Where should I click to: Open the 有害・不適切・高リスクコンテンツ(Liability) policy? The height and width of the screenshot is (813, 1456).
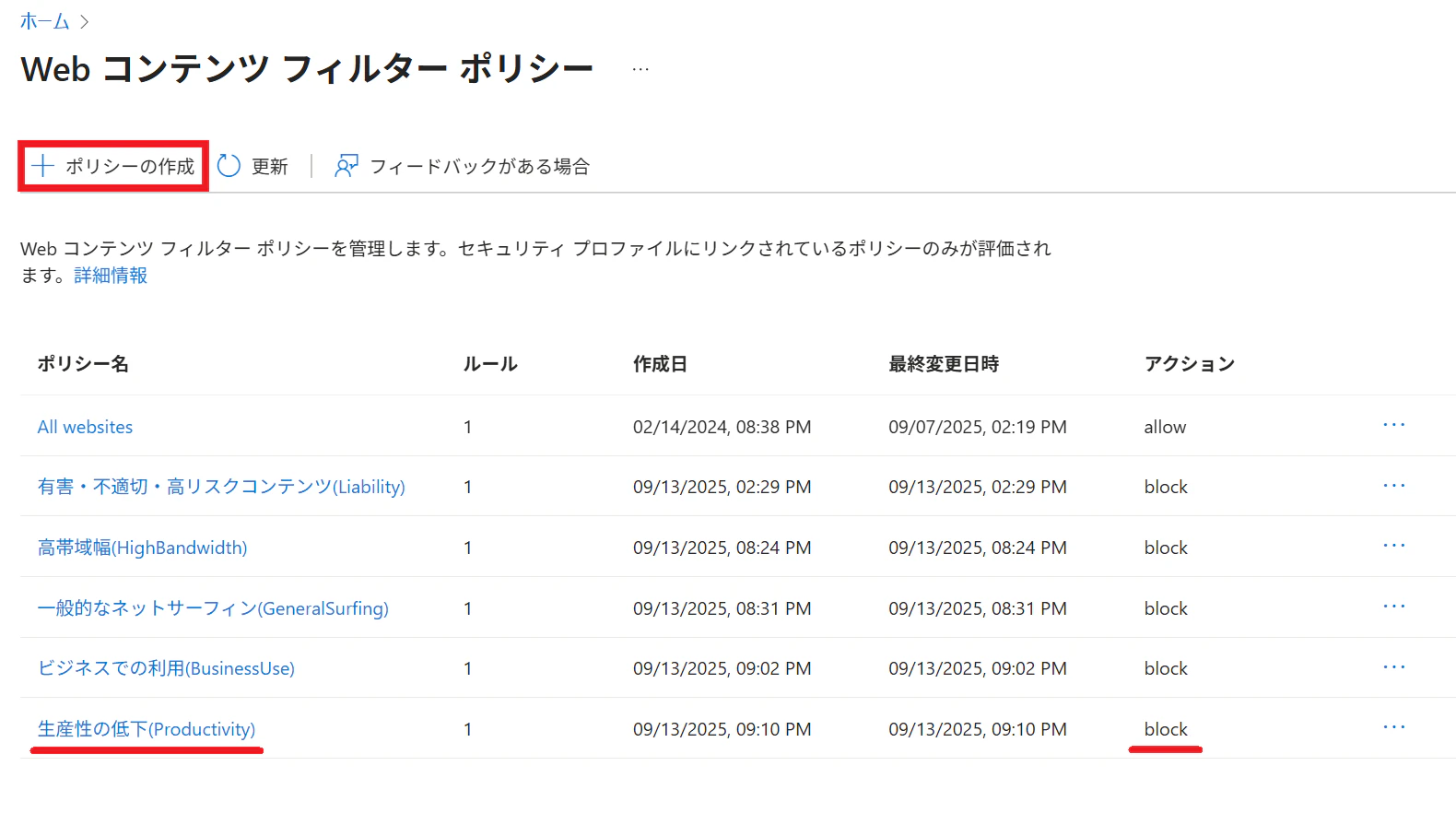pyautogui.click(x=221, y=487)
